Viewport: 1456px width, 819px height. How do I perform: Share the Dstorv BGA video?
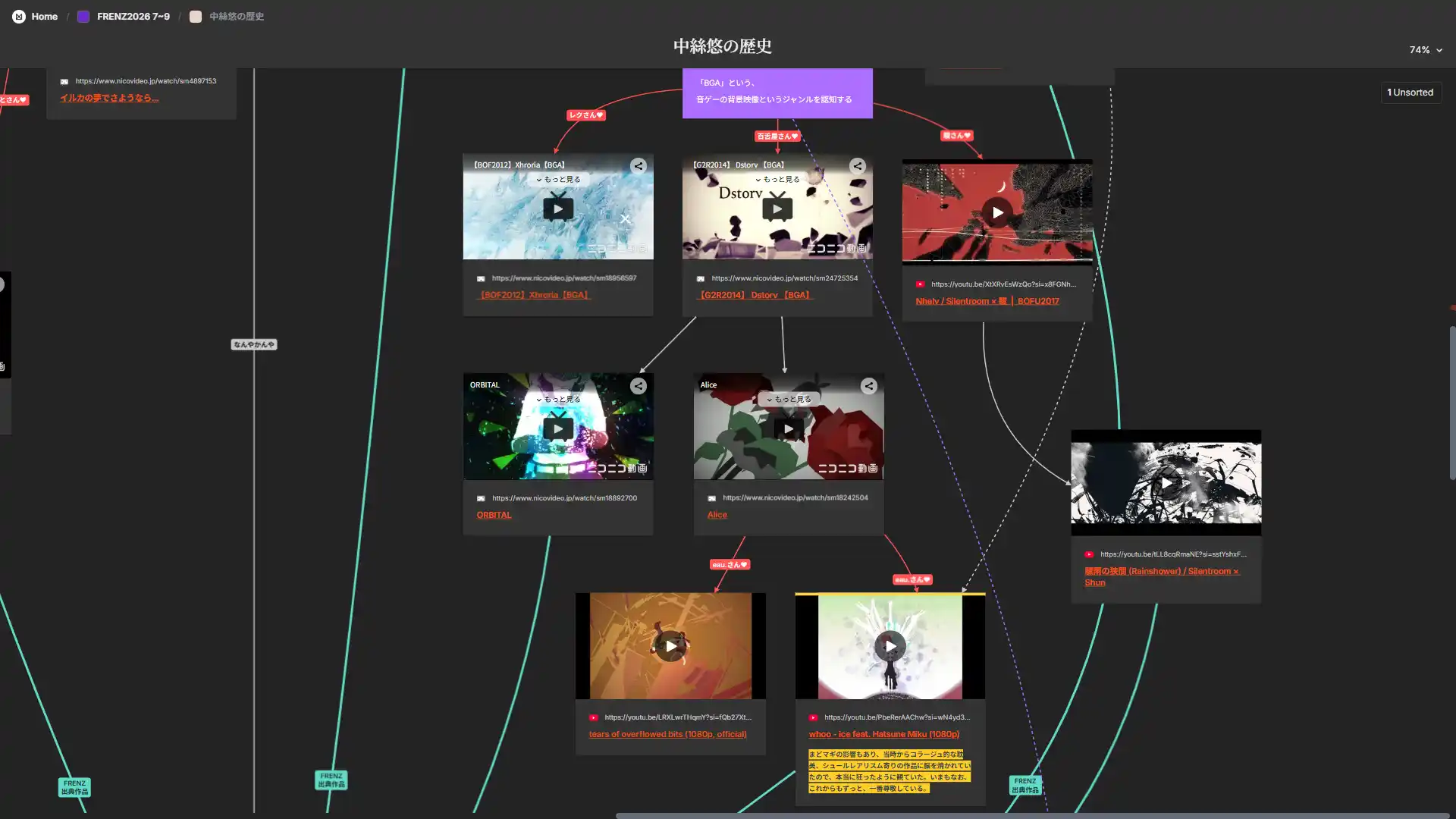click(x=858, y=166)
